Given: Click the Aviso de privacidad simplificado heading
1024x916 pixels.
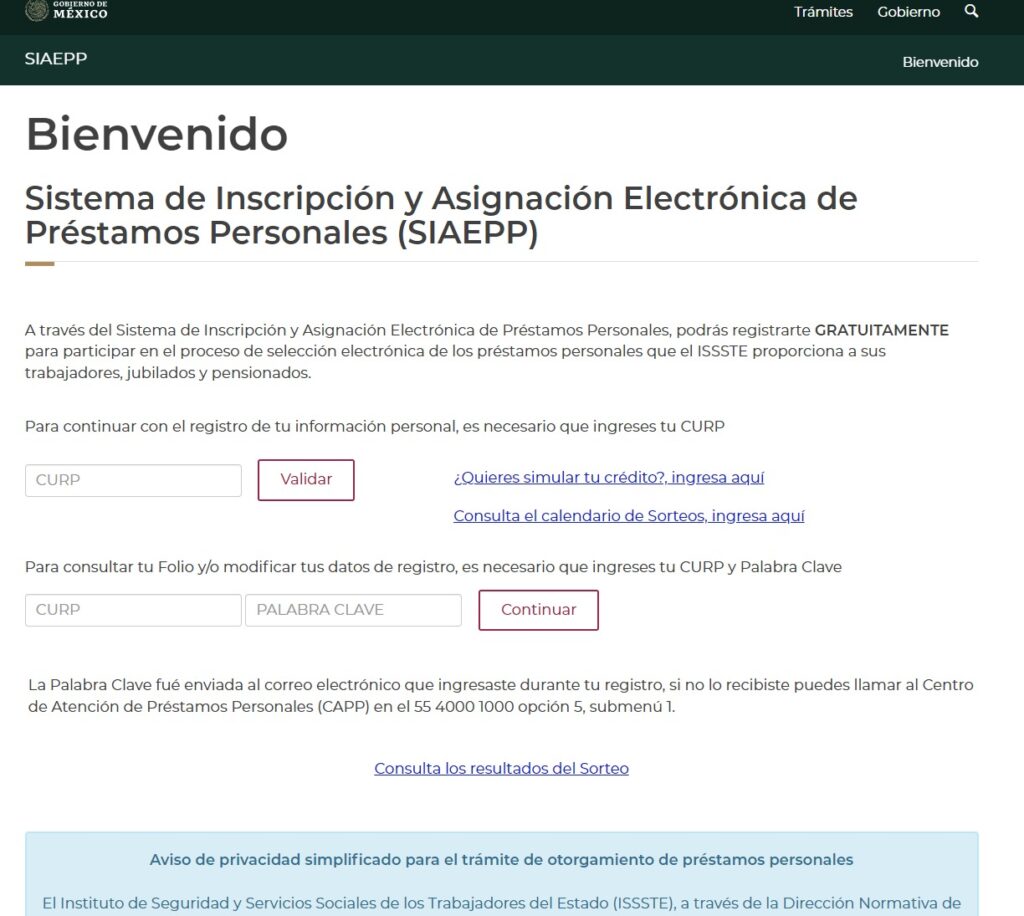Looking at the screenshot, I should click(x=502, y=859).
